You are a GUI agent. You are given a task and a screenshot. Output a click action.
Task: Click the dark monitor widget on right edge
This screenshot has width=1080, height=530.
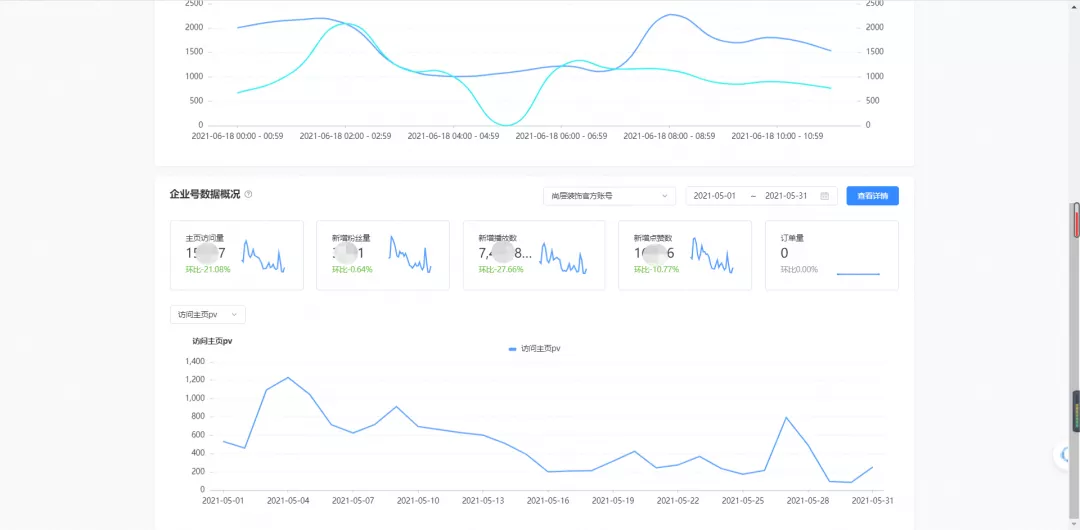(x=1076, y=411)
